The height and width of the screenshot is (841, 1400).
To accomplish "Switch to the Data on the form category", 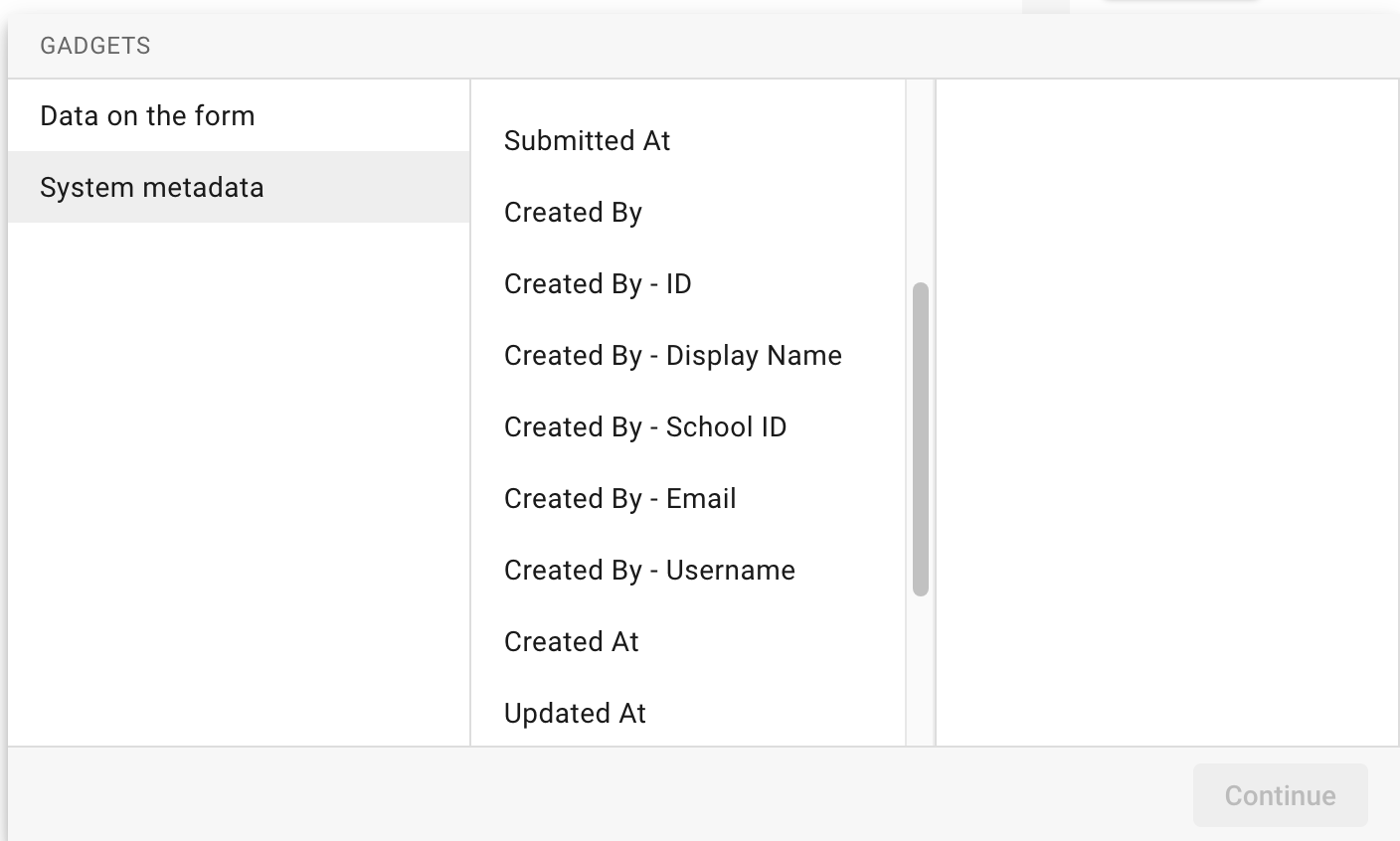I will [147, 115].
